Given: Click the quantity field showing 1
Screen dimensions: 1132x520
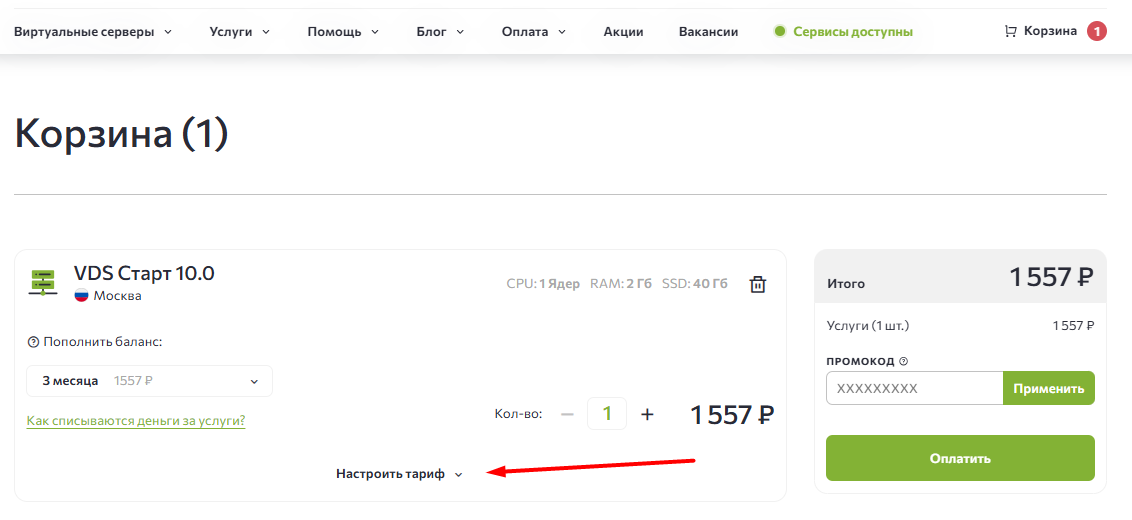Looking at the screenshot, I should [x=607, y=414].
